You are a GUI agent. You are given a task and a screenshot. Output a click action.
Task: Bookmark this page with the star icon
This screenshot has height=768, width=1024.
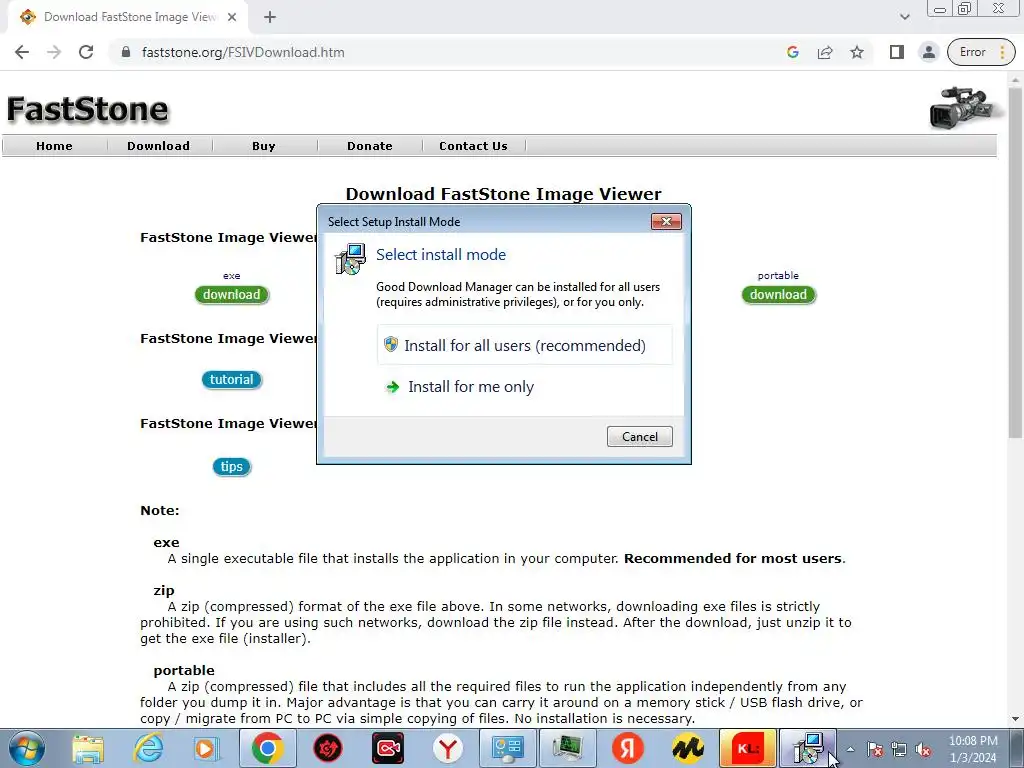857,52
